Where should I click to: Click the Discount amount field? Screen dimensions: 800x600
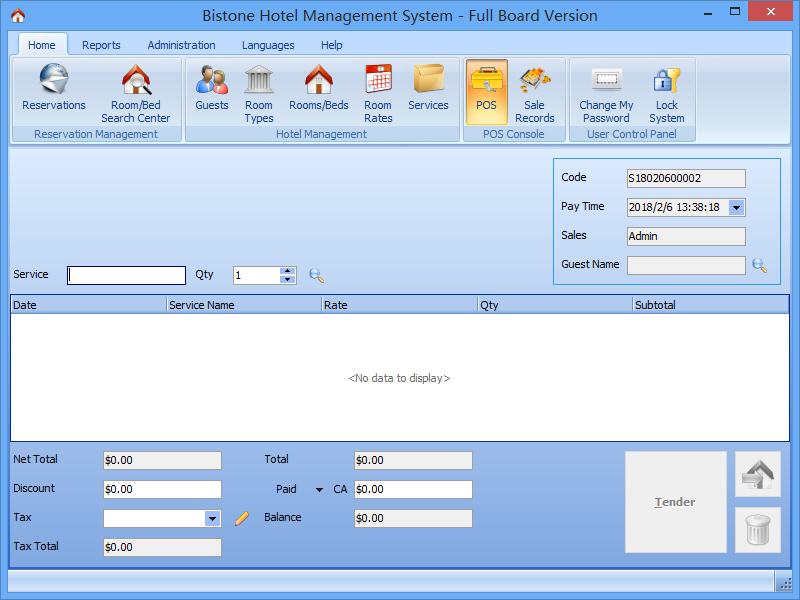(162, 489)
